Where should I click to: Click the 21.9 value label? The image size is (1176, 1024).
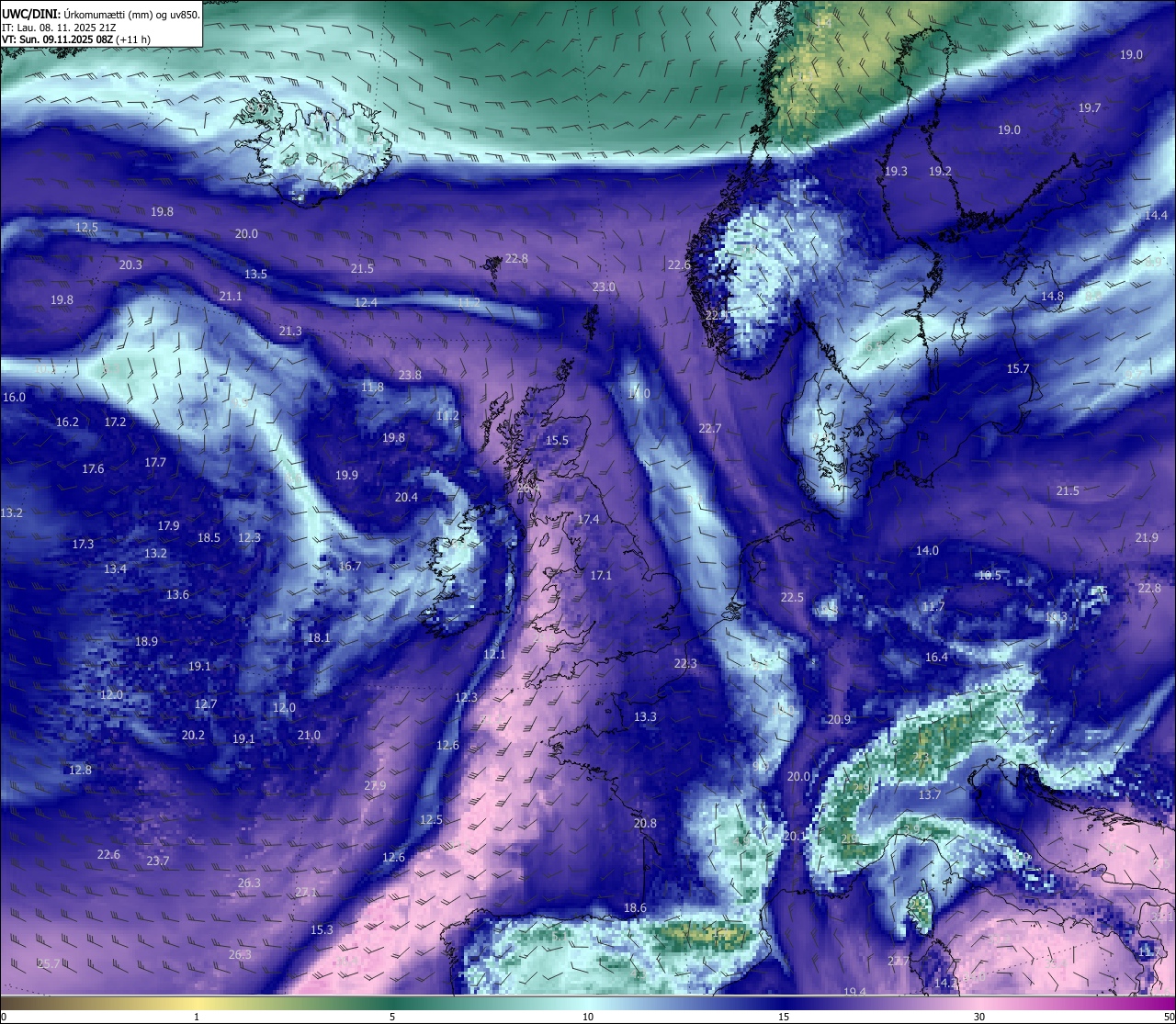(x=1147, y=538)
